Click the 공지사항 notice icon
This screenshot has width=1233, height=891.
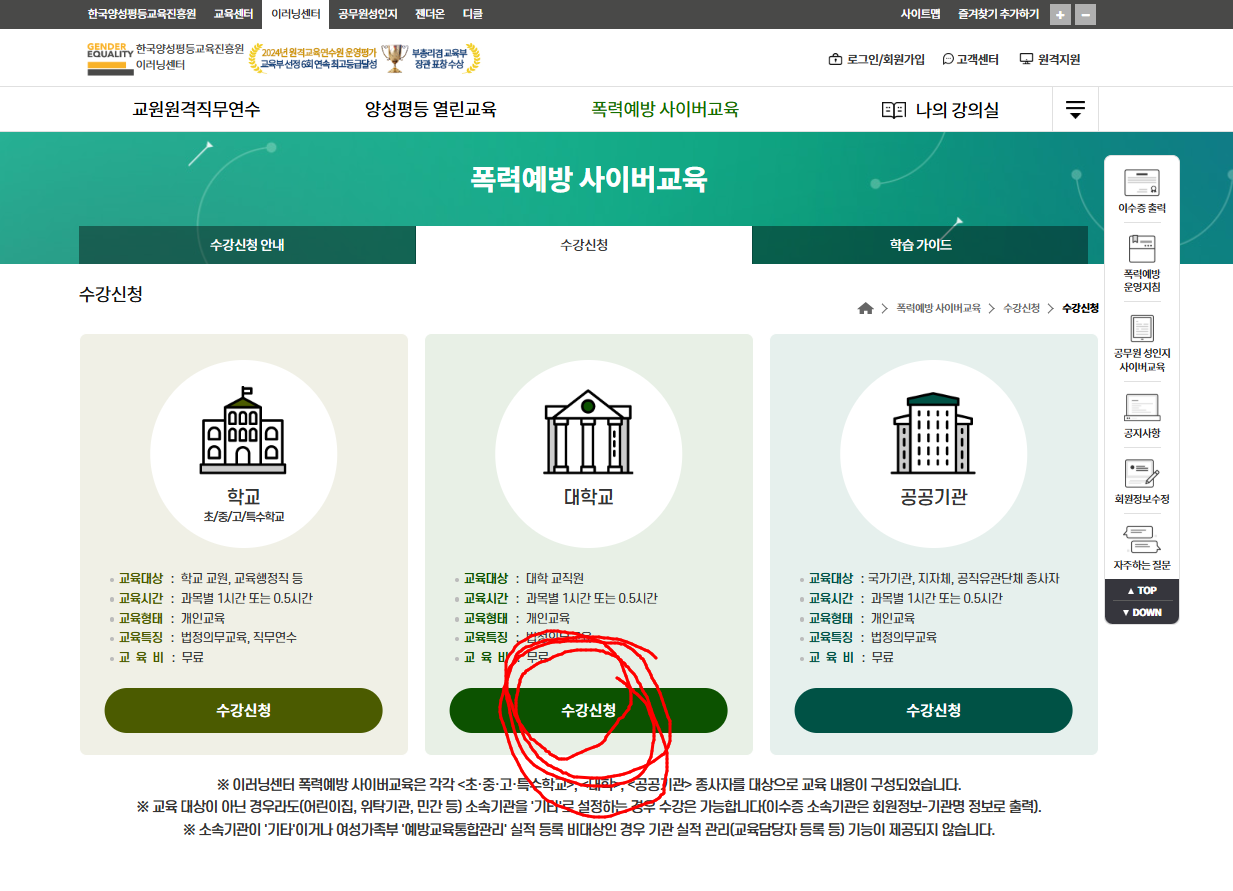pos(1141,407)
